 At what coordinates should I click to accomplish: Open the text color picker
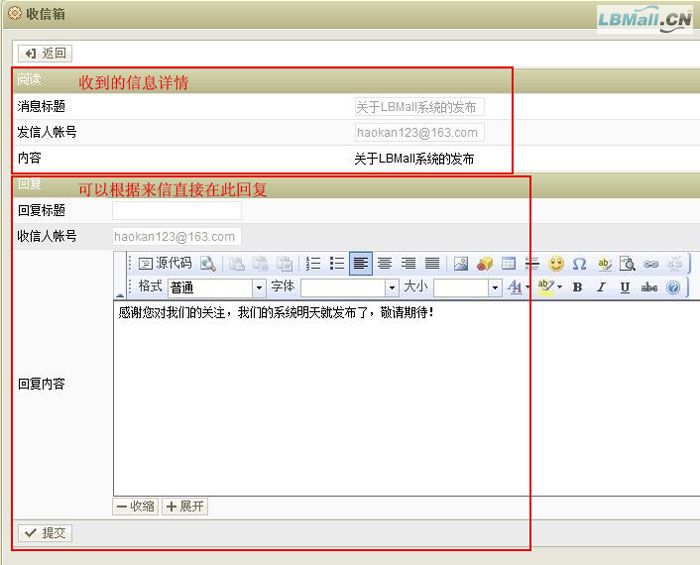pyautogui.click(x=518, y=287)
